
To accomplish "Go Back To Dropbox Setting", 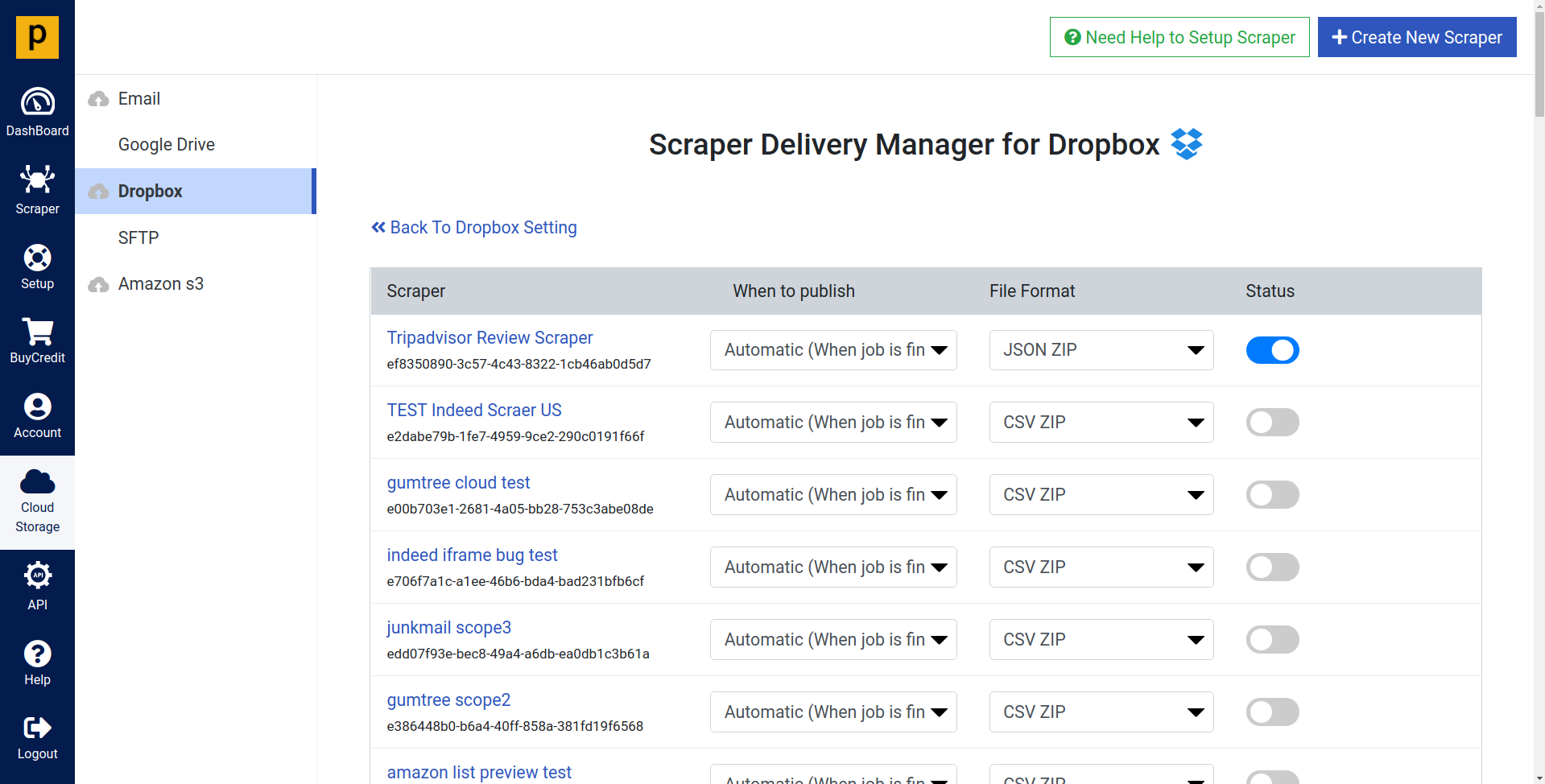I will point(474,228).
